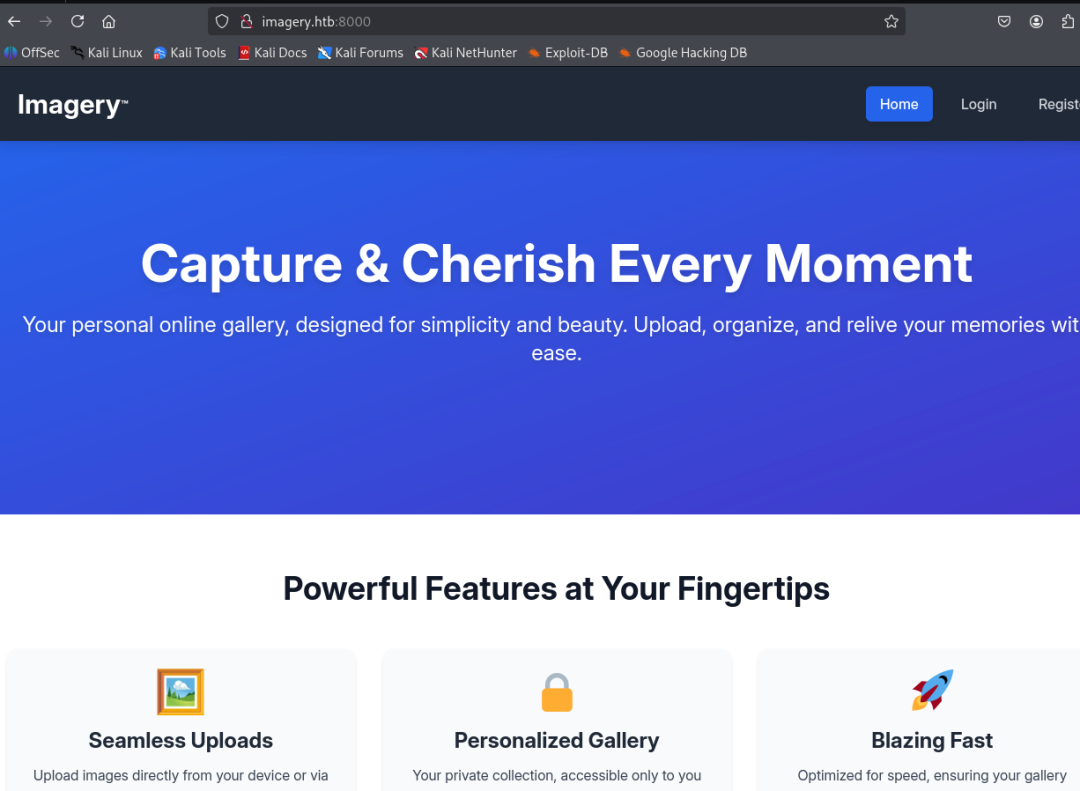Open Google Hacking DB bookmark
Viewport: 1080px width, 791px height.
[683, 53]
